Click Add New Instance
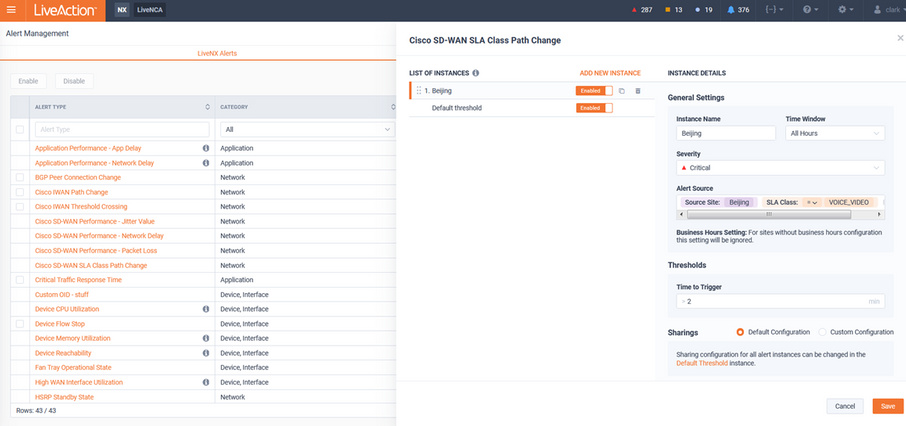Image resolution: width=906 pixels, height=426 pixels. 610,73
